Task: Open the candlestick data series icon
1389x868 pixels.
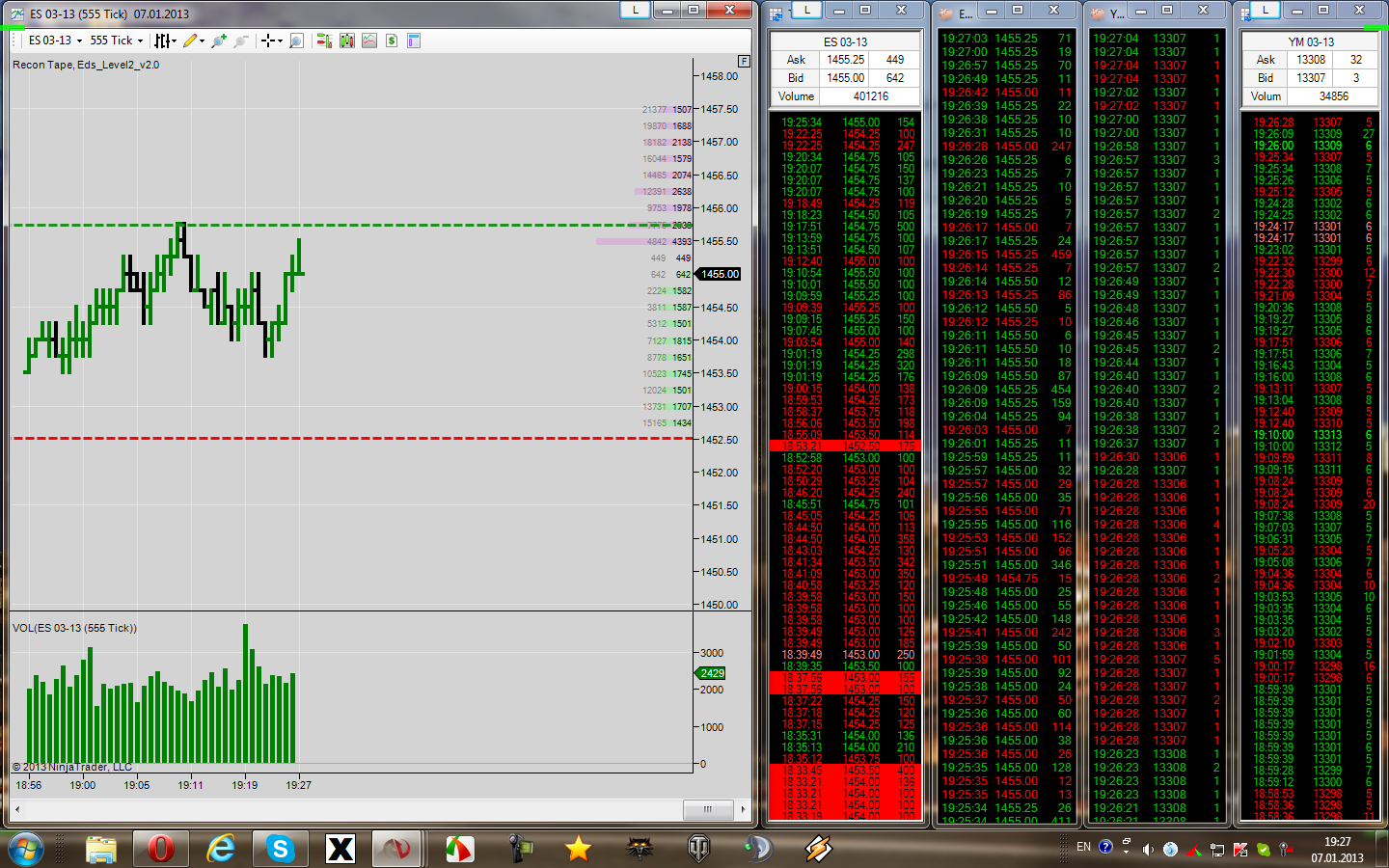Action: click(347, 41)
